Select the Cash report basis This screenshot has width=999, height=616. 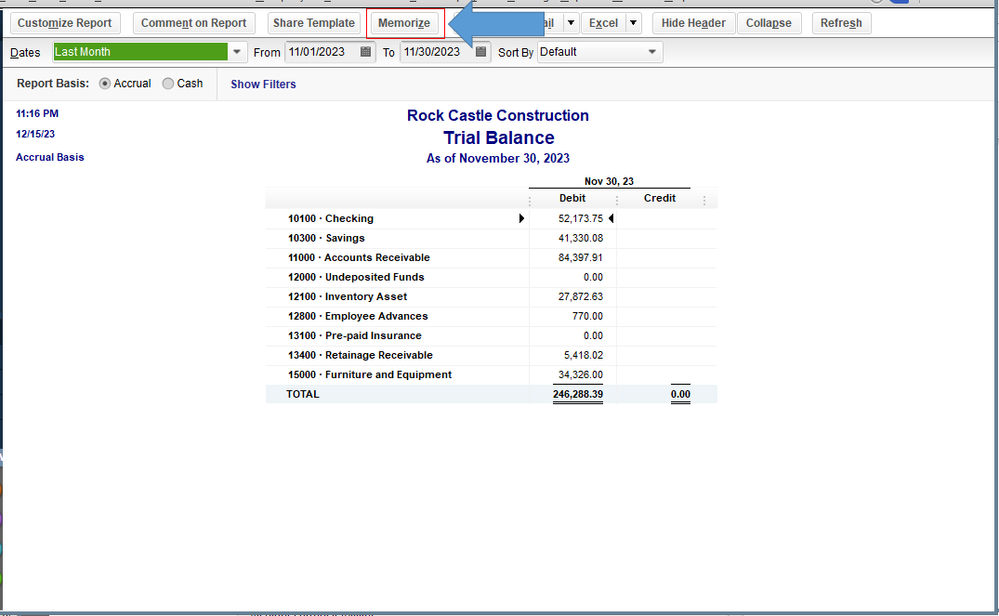[168, 83]
